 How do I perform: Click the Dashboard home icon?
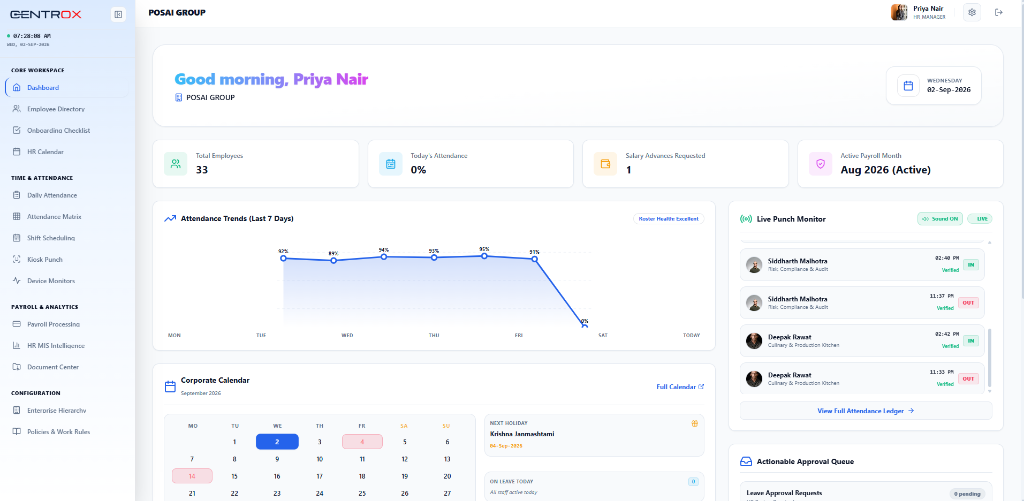17,88
